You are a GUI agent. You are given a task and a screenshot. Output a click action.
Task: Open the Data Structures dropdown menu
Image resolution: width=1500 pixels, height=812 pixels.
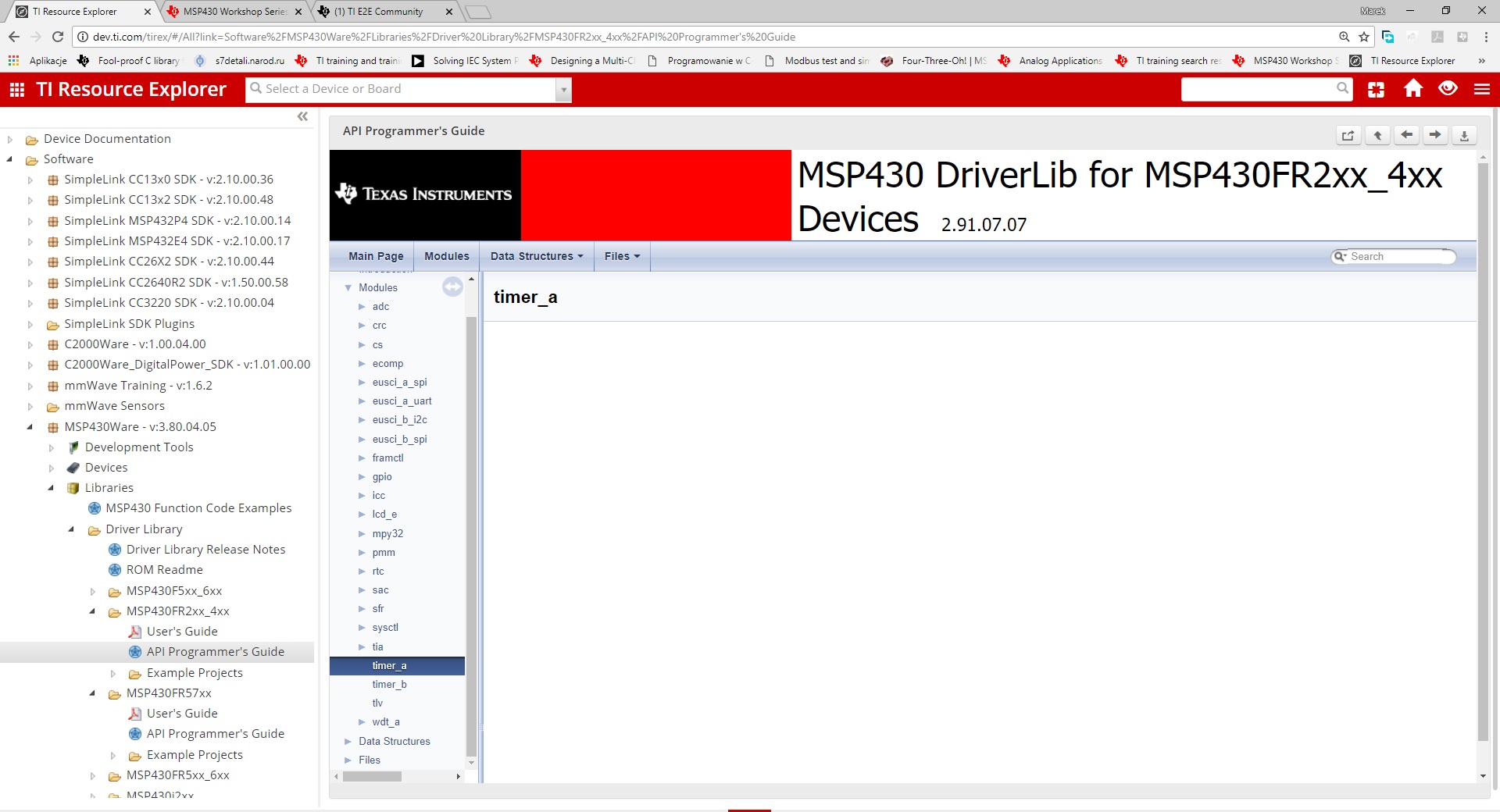[x=537, y=256]
